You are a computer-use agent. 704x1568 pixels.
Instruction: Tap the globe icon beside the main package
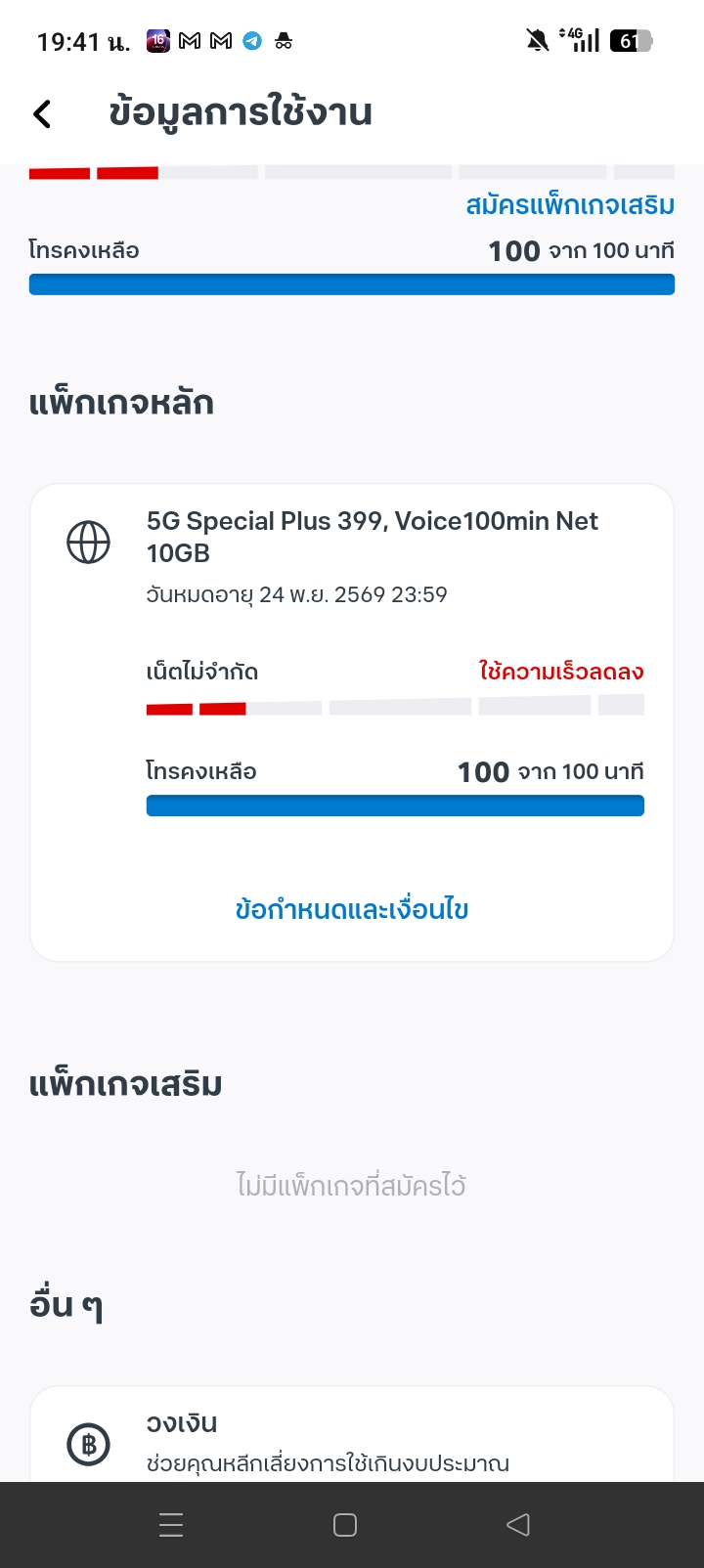[x=88, y=542]
